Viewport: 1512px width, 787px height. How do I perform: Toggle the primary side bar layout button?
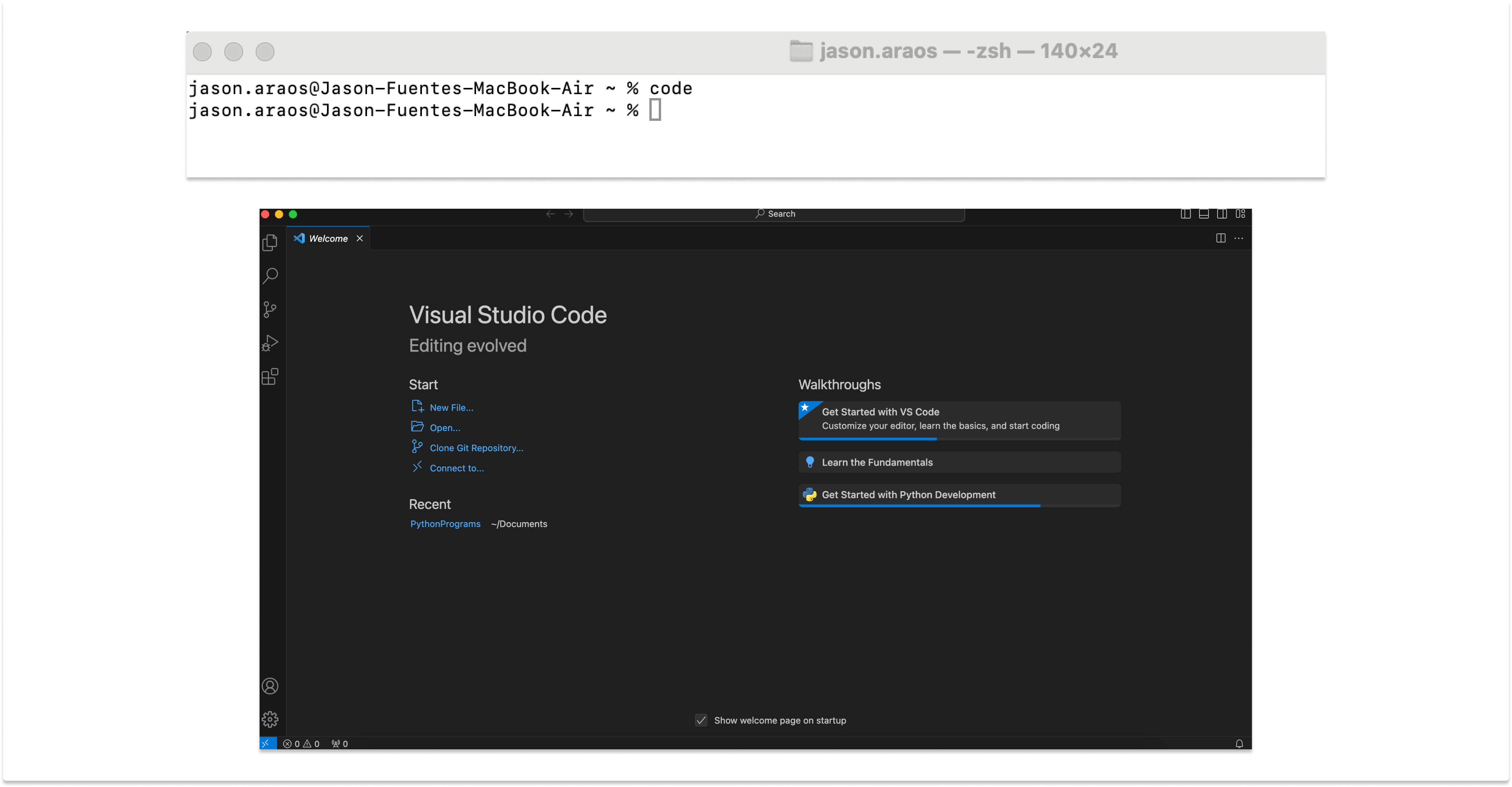(1186, 214)
